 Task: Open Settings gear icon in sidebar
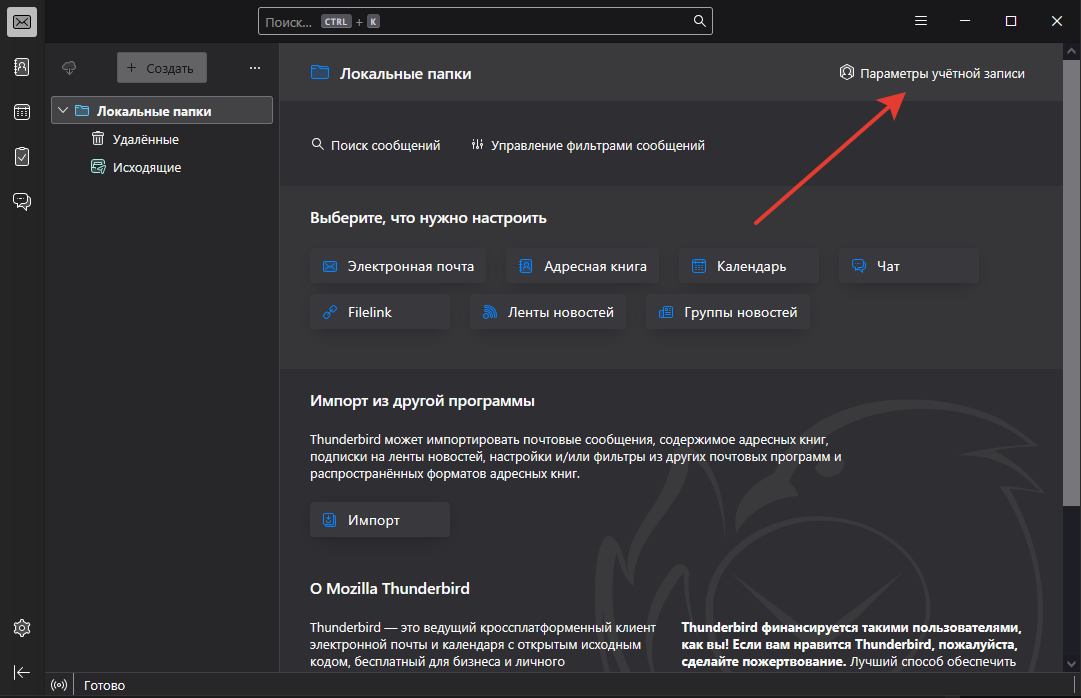click(x=22, y=628)
